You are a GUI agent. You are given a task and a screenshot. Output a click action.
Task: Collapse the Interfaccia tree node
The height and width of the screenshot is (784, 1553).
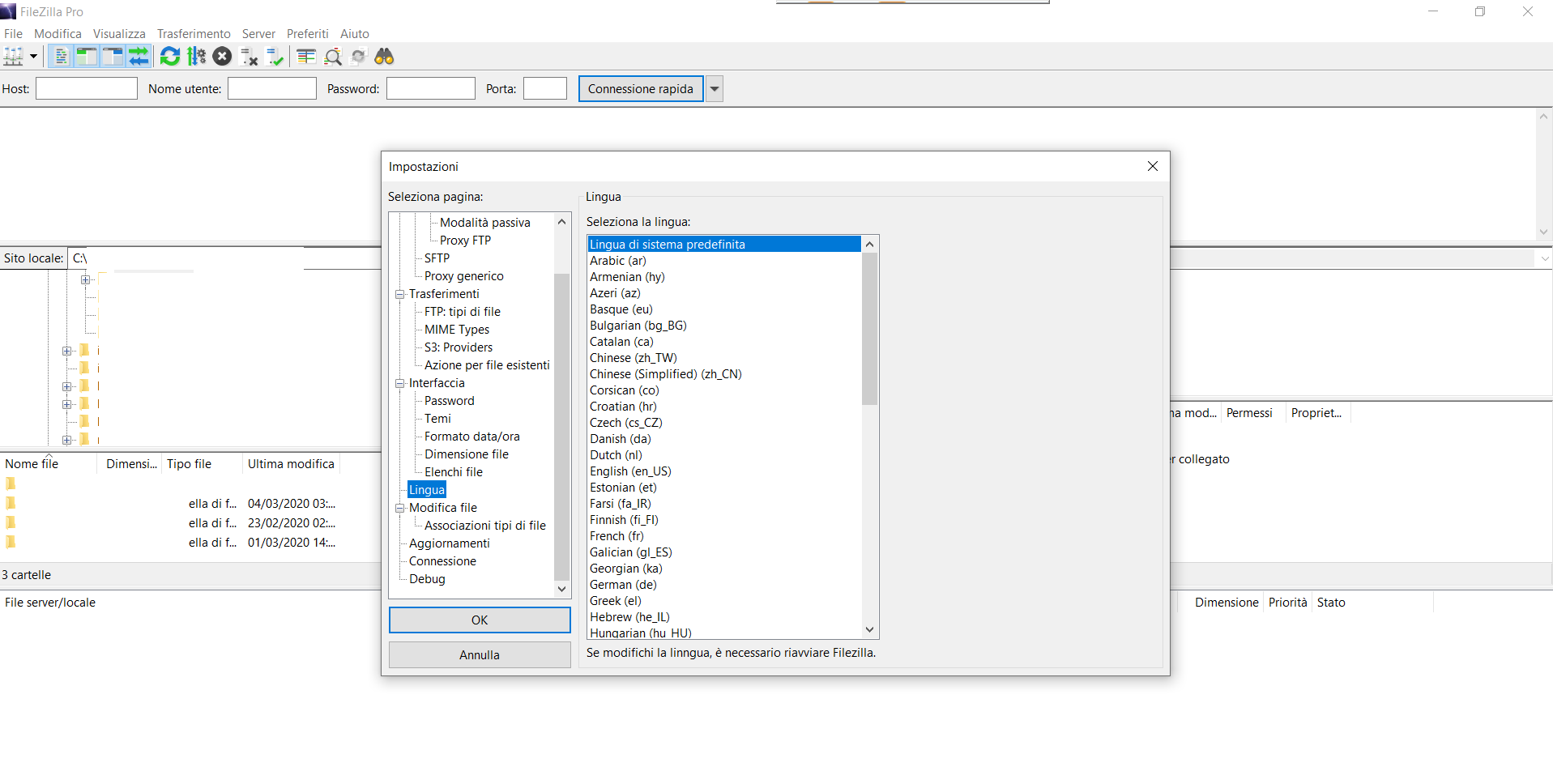click(x=400, y=383)
